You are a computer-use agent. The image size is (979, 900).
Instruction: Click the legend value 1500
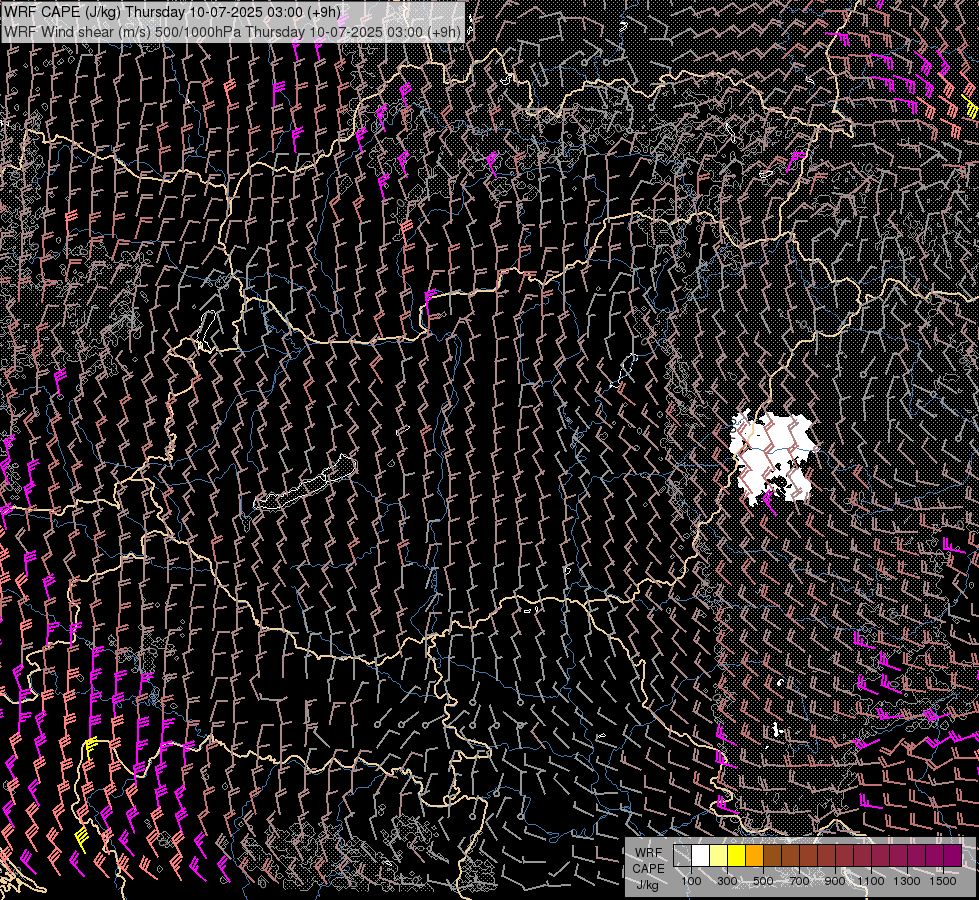pos(943,881)
